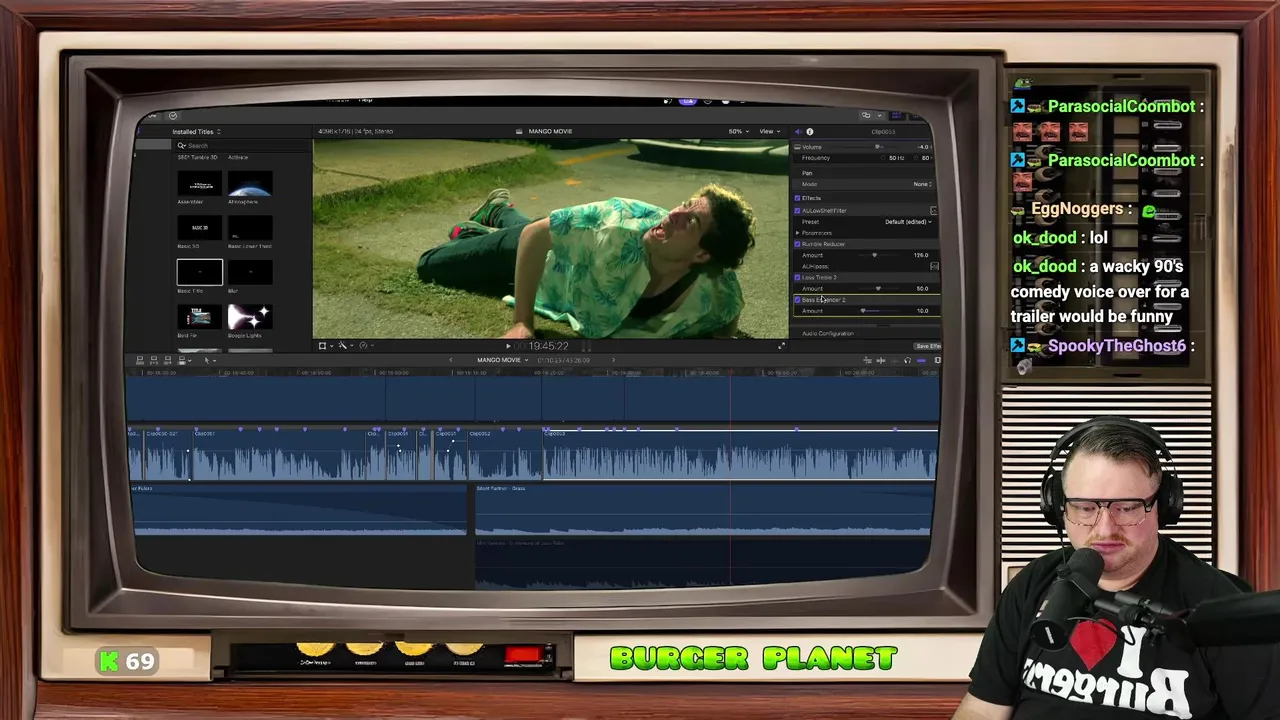The width and height of the screenshot is (1280, 720).
Task: Select the Atmosphere title thumbnail
Action: coord(250,184)
